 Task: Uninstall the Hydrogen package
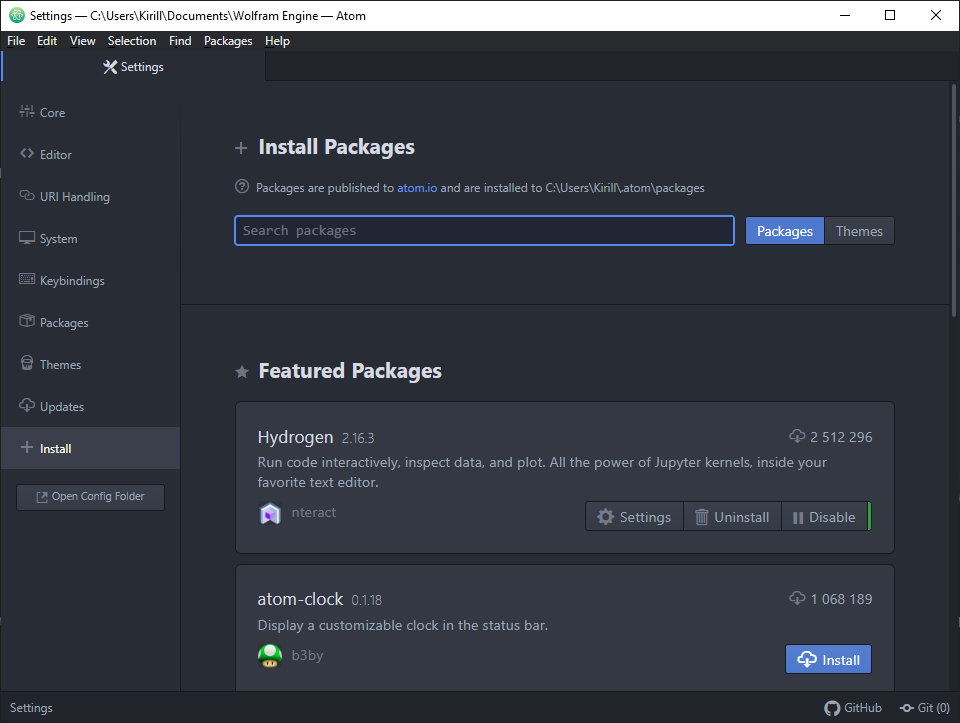[x=732, y=517]
